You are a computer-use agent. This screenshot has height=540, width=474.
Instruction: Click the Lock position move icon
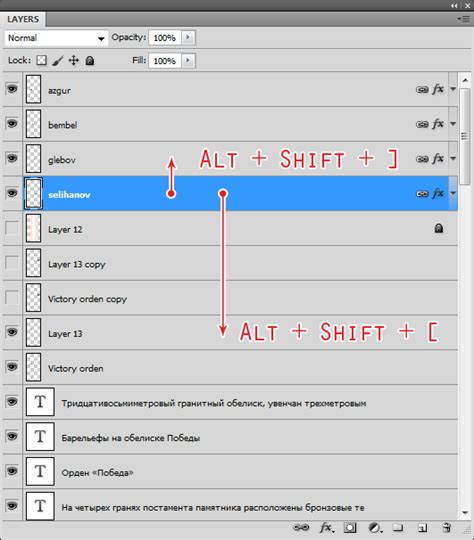pyautogui.click(x=73, y=61)
